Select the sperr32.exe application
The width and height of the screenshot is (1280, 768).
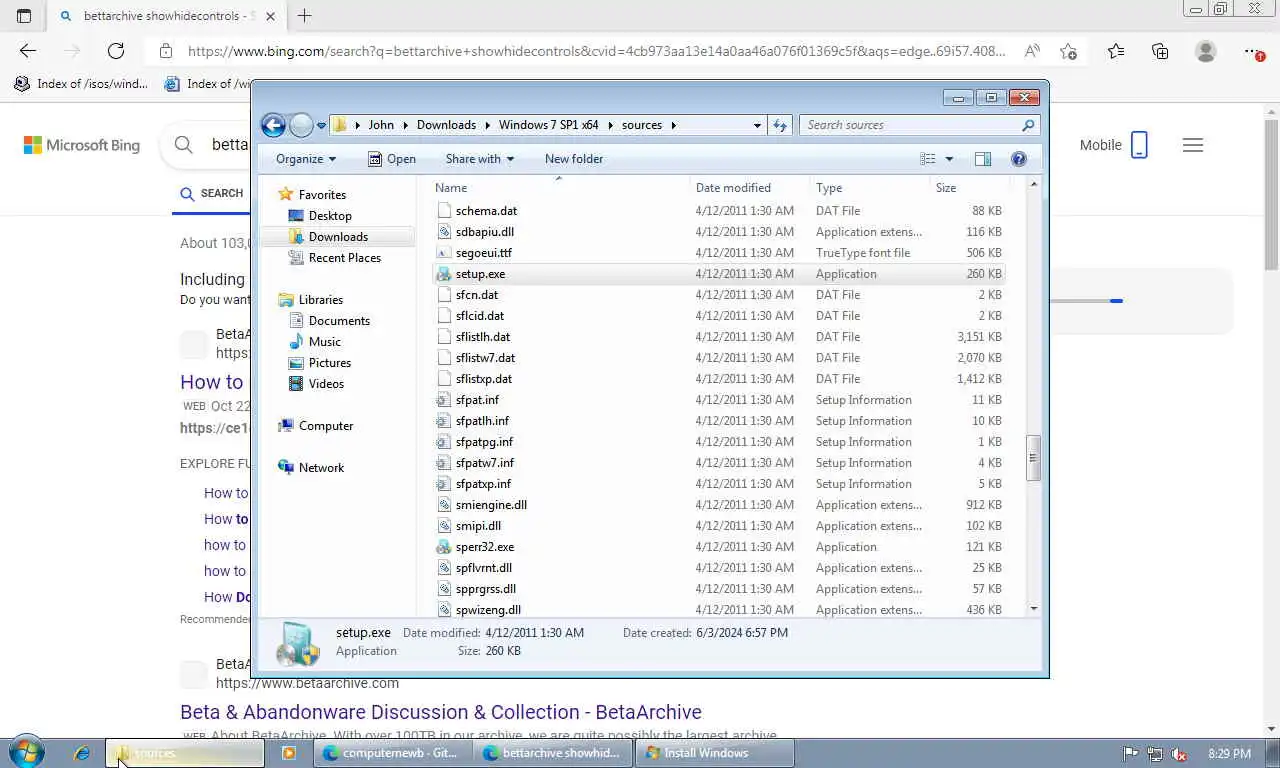pyautogui.click(x=484, y=547)
